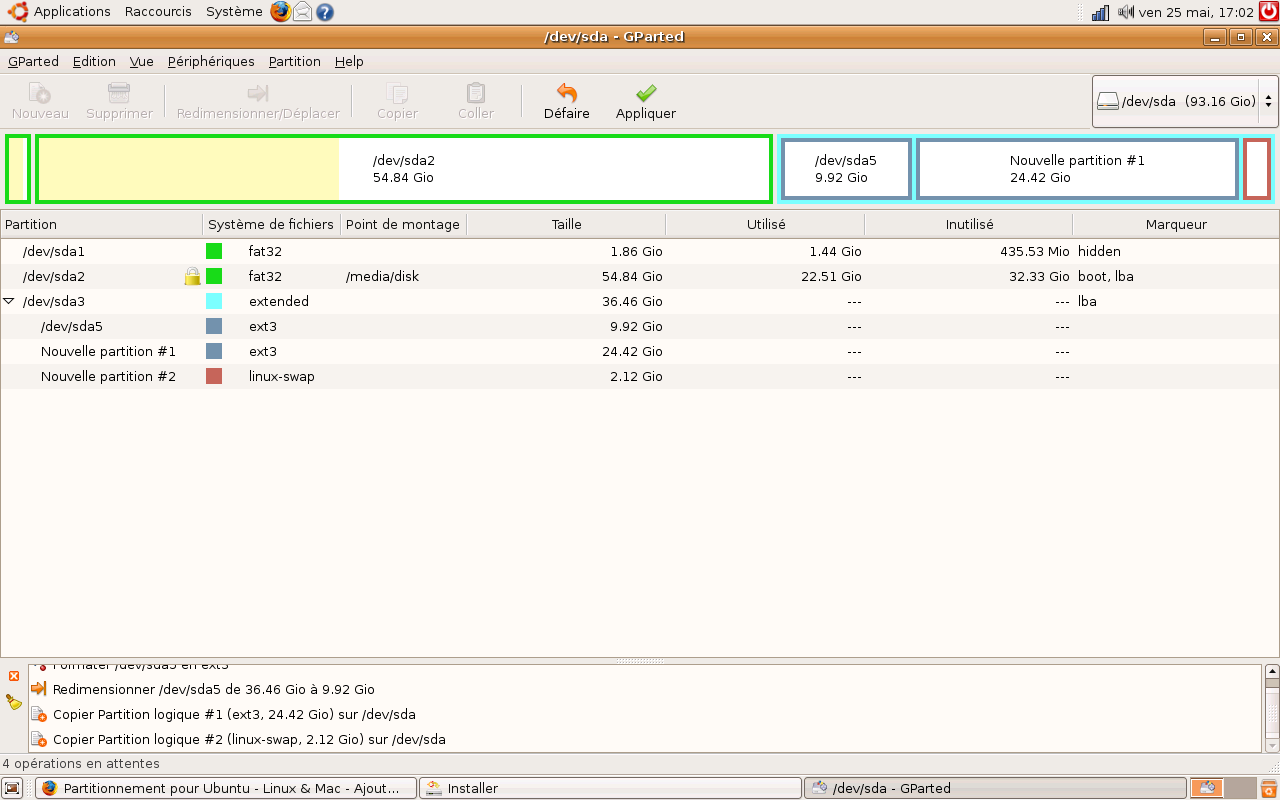Undo last operation with Défaire
This screenshot has height=800, width=1280.
tap(566, 100)
